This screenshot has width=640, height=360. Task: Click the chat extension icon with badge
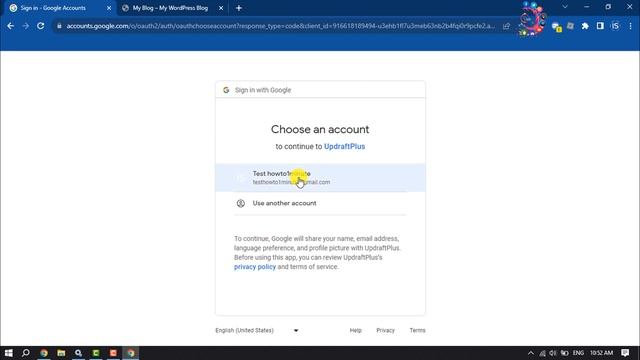[556, 27]
